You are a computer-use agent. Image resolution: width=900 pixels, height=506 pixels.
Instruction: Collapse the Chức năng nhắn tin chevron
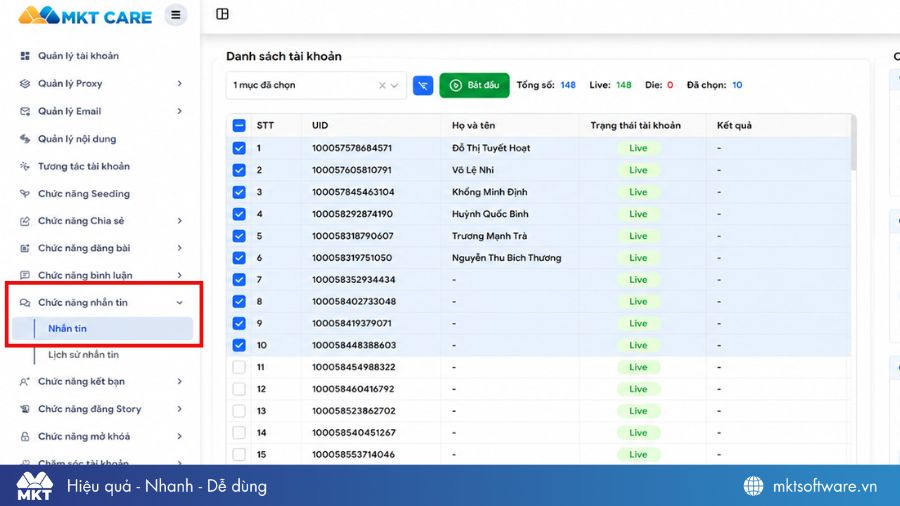coord(180,302)
